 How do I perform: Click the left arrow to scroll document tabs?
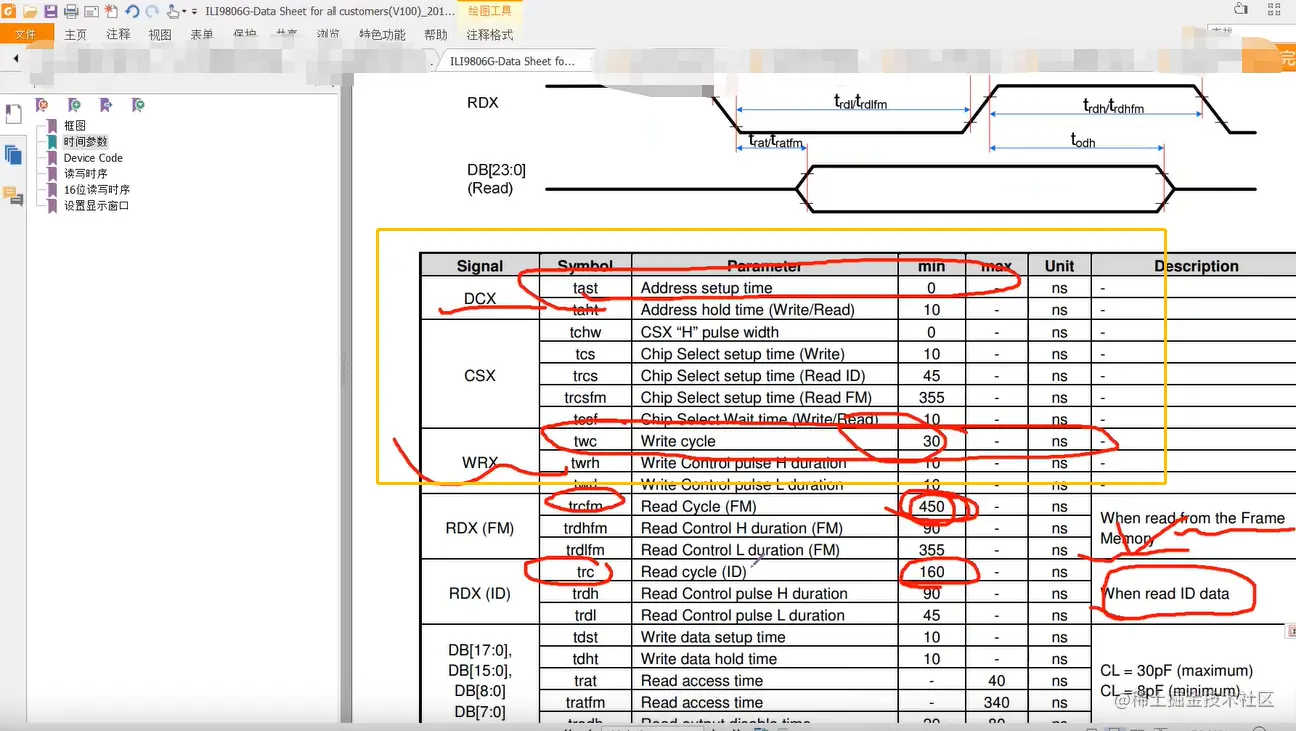[x=16, y=60]
